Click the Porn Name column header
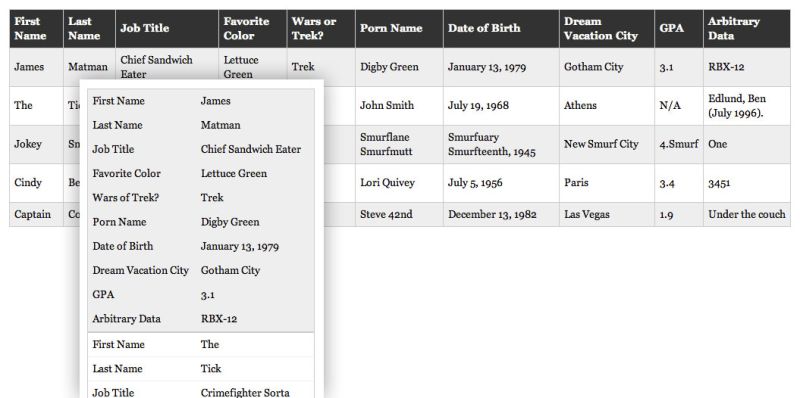 tap(399, 29)
